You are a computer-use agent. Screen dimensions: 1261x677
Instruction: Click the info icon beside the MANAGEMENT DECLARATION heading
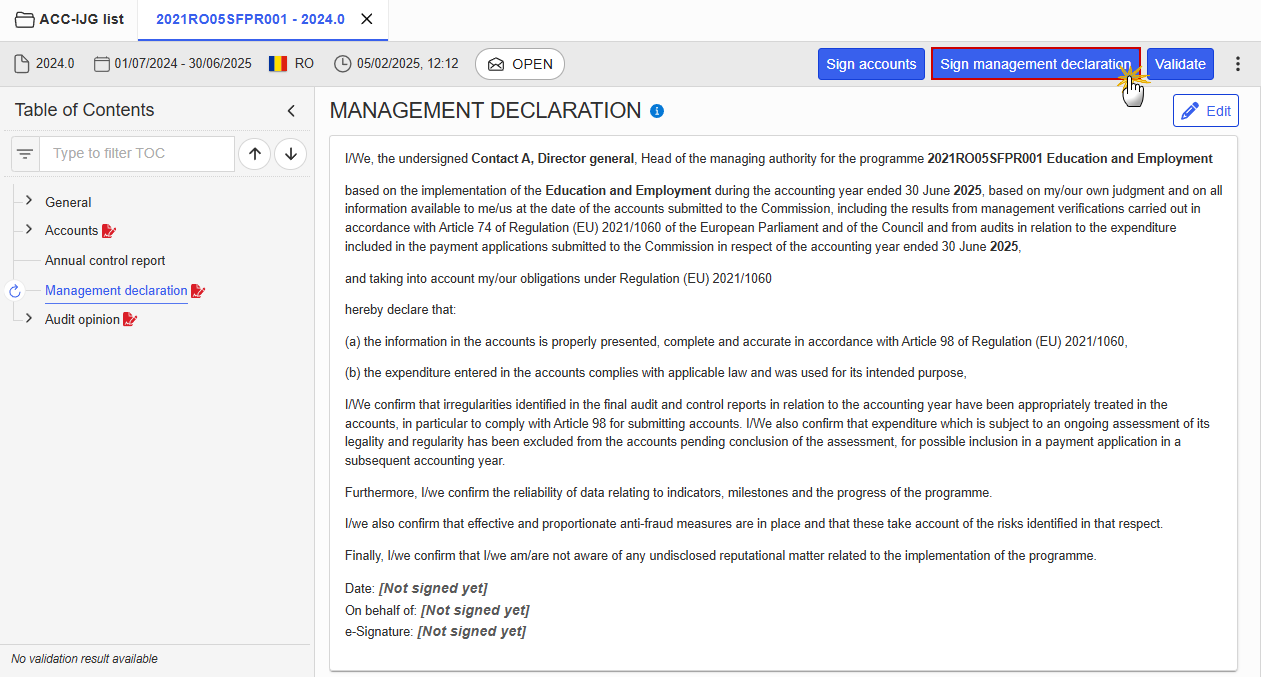[657, 111]
